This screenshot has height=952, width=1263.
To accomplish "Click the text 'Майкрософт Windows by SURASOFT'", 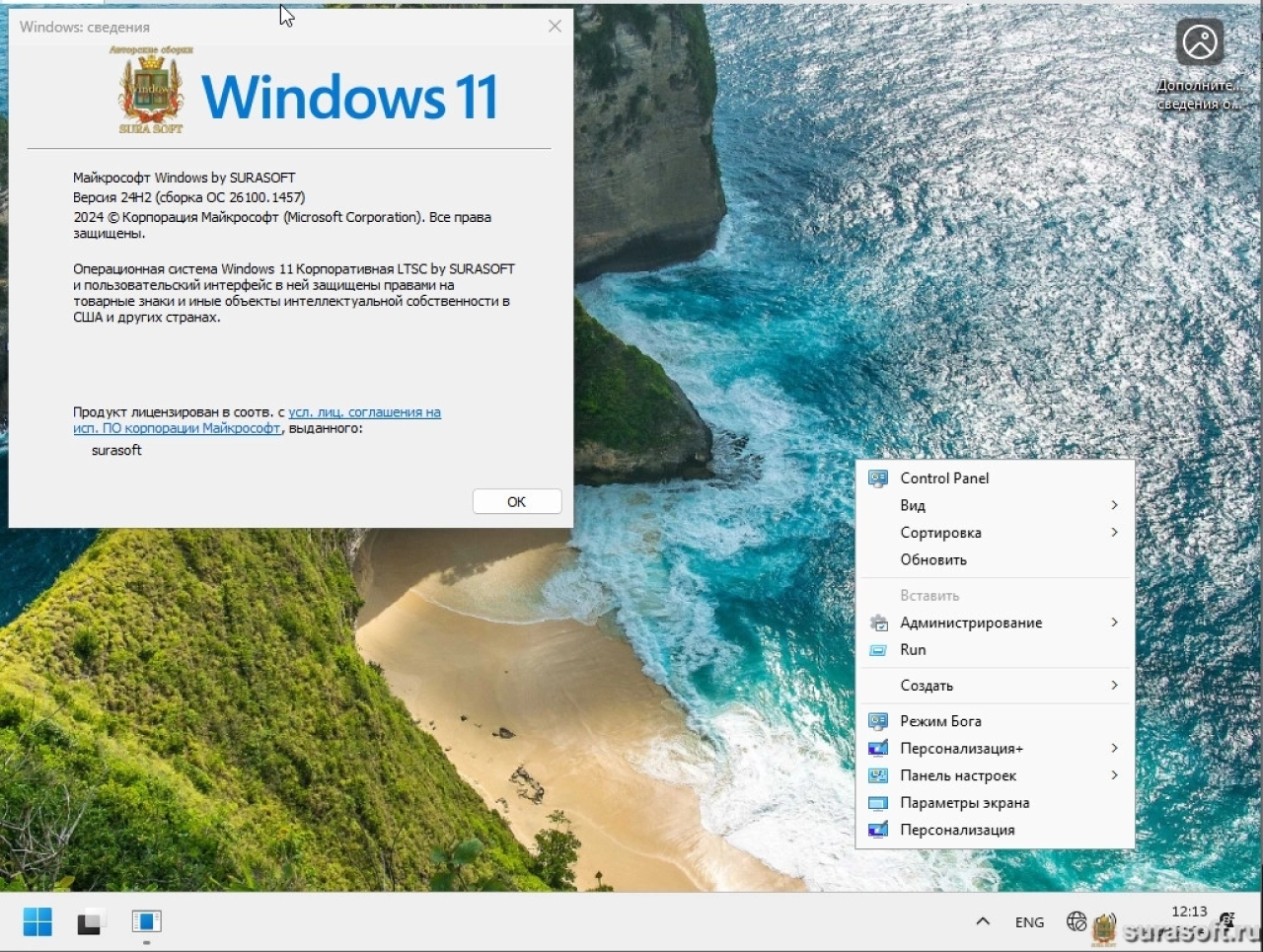I will [185, 178].
